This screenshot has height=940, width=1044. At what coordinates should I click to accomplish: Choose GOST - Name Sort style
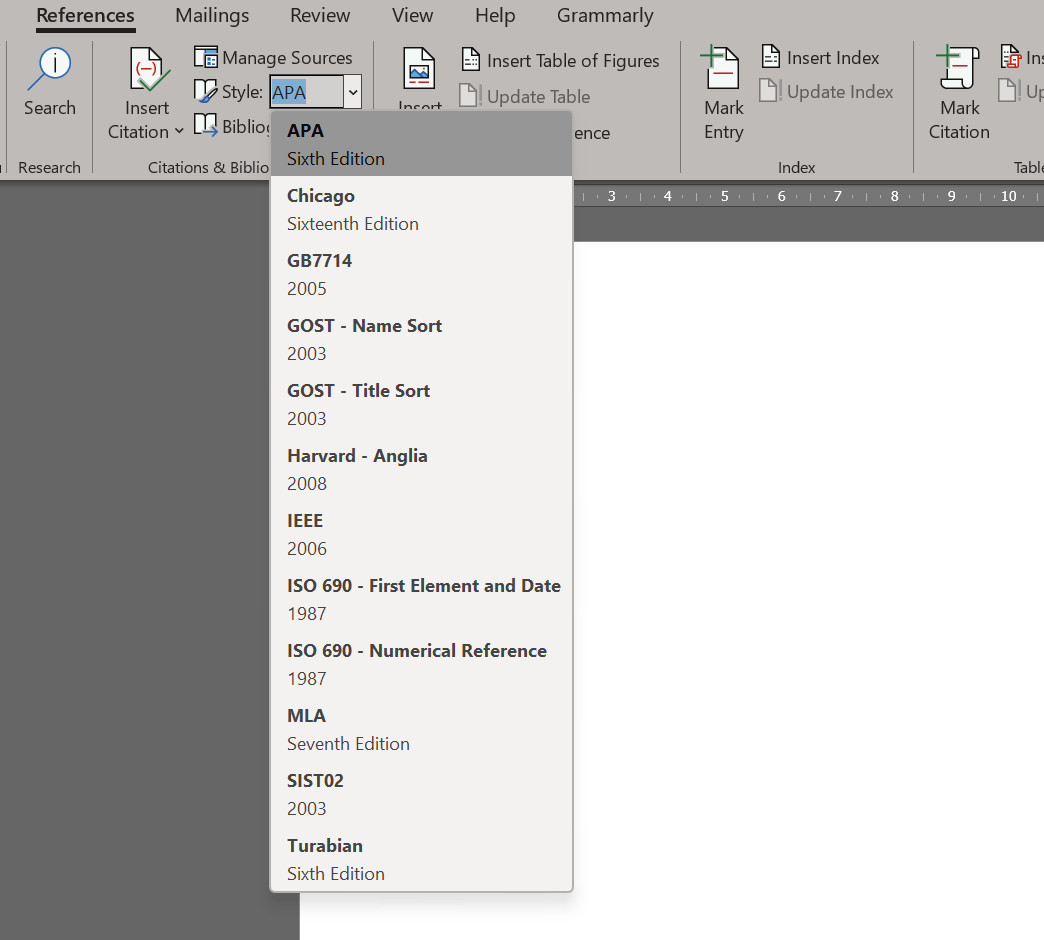[421, 340]
